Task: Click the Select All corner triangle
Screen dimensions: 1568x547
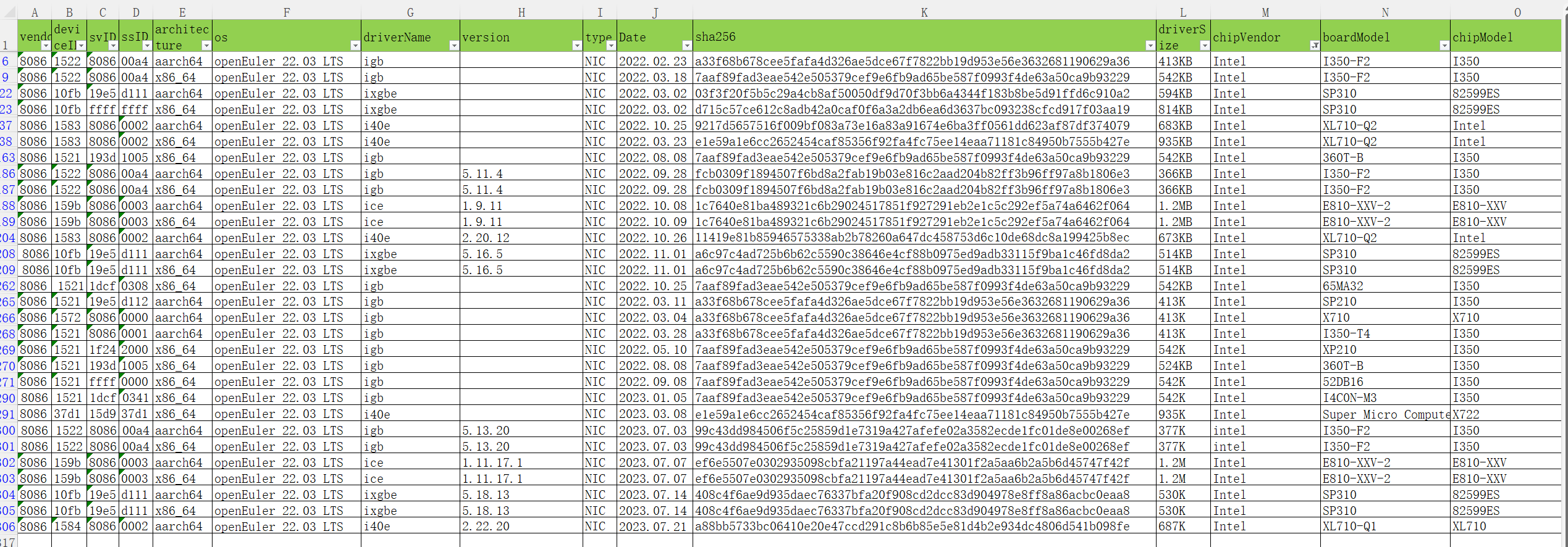Action: coord(9,12)
